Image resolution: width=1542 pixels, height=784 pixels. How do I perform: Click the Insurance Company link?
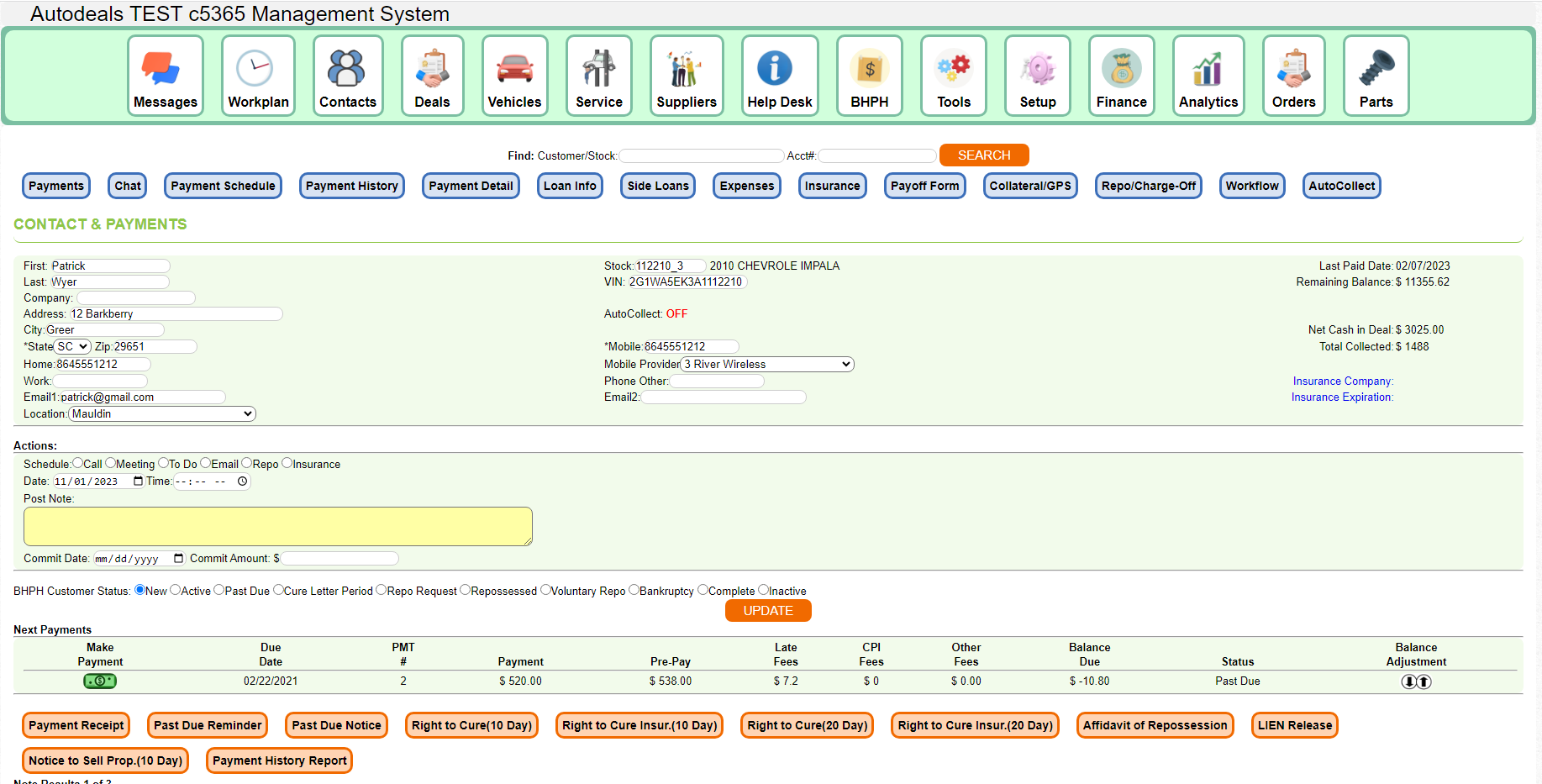(x=1342, y=381)
